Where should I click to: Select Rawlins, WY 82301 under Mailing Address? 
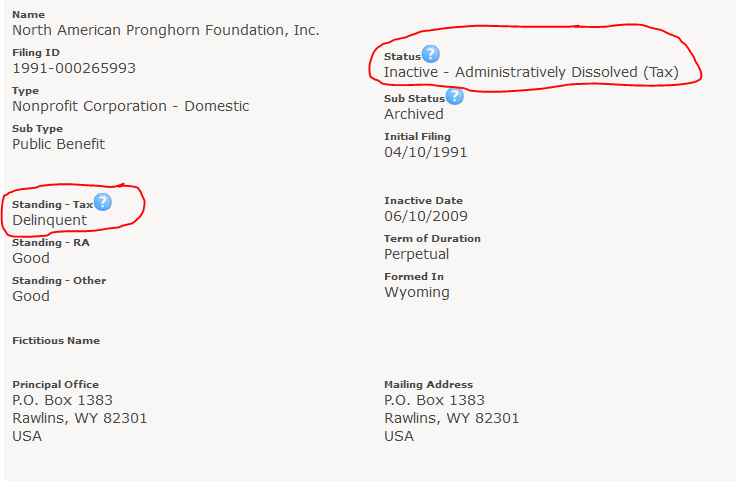452,418
